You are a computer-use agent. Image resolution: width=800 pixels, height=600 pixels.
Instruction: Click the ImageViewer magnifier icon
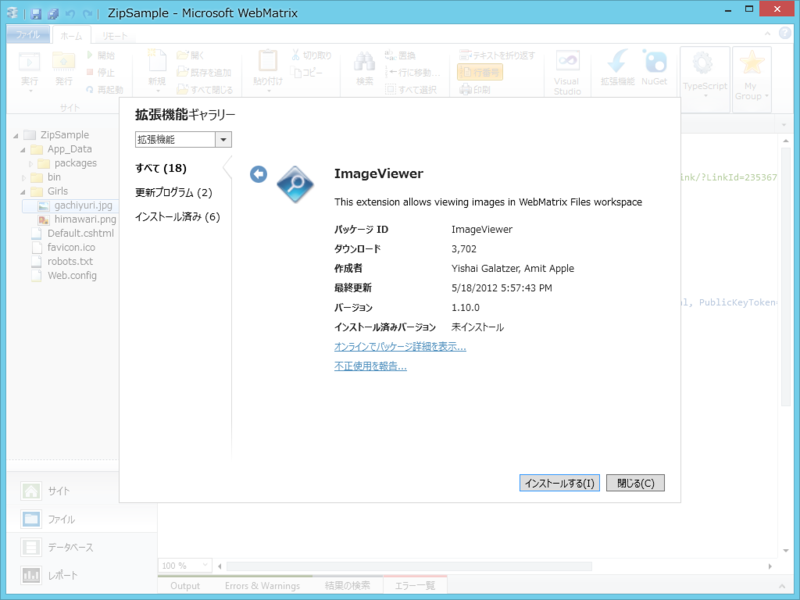295,184
